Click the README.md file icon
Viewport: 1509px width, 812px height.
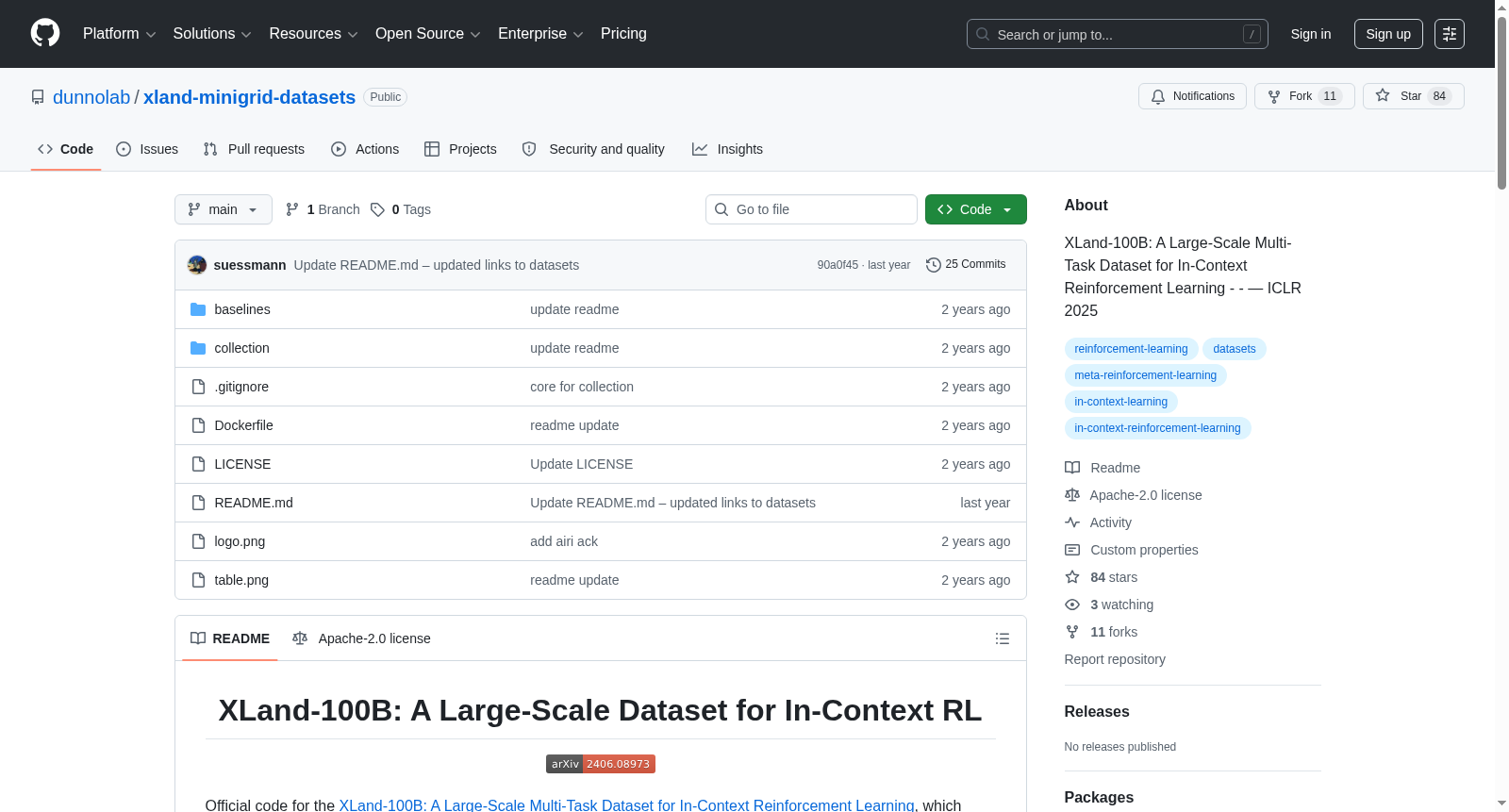(x=198, y=503)
